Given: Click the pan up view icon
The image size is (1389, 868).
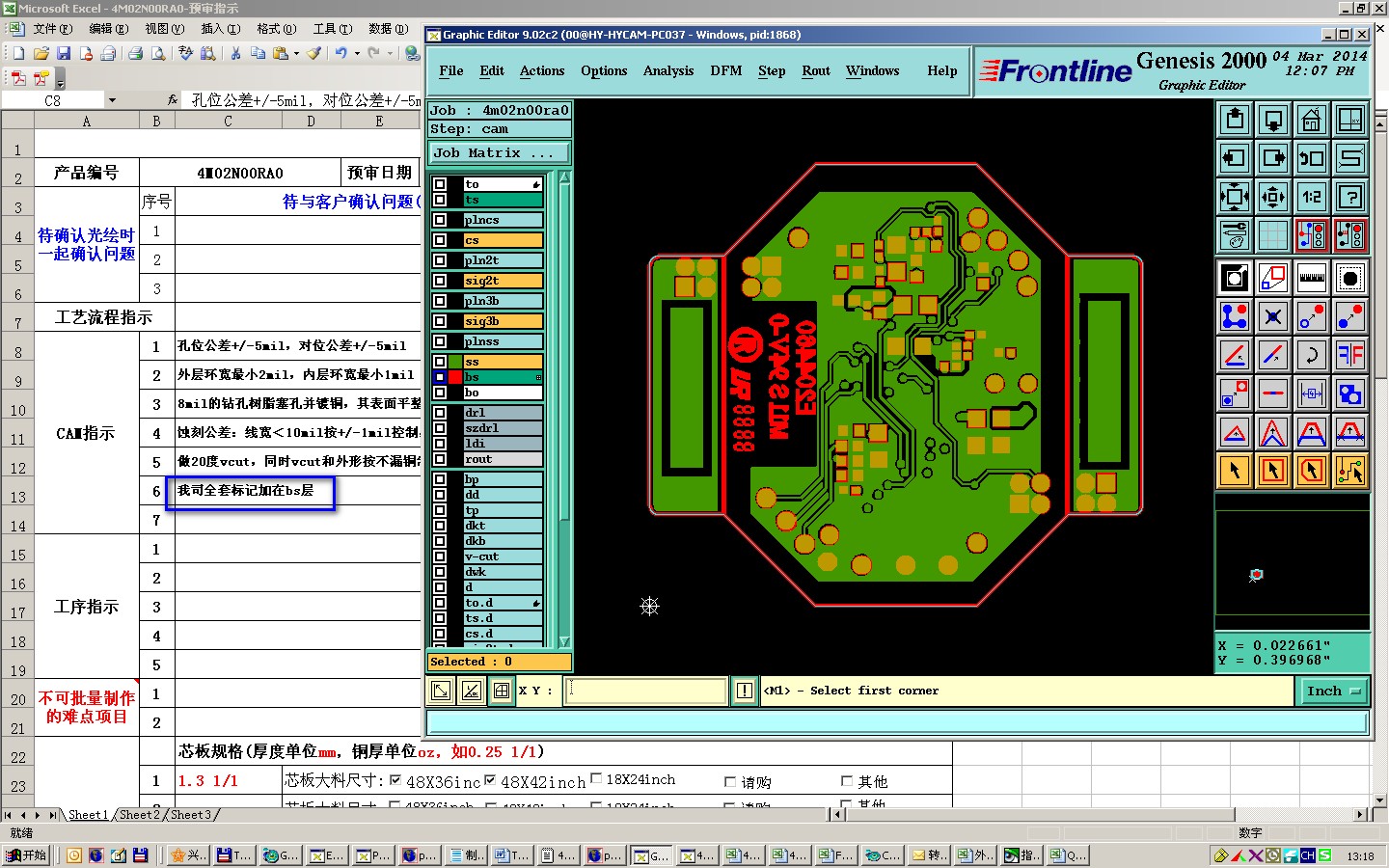Looking at the screenshot, I should click(1235, 120).
